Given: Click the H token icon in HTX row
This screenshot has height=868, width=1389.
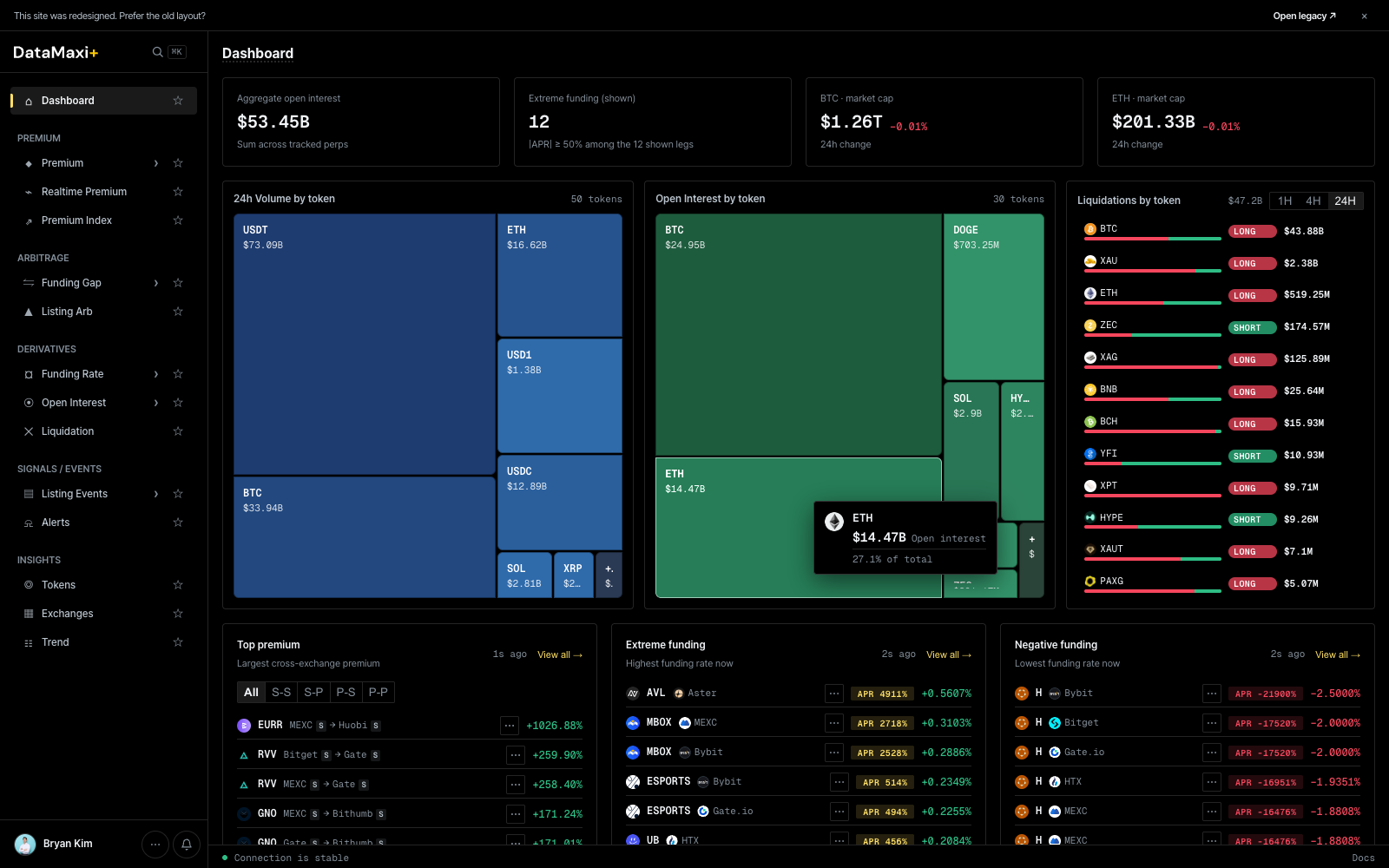Looking at the screenshot, I should (x=1022, y=782).
